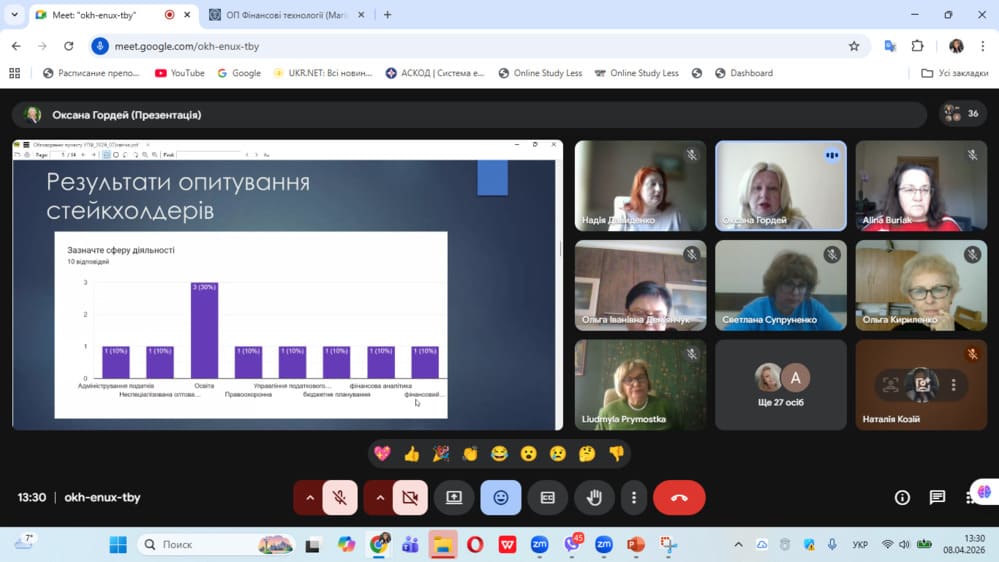Raise hand in the meeting
Screen dimensions: 999x562
click(x=594, y=497)
